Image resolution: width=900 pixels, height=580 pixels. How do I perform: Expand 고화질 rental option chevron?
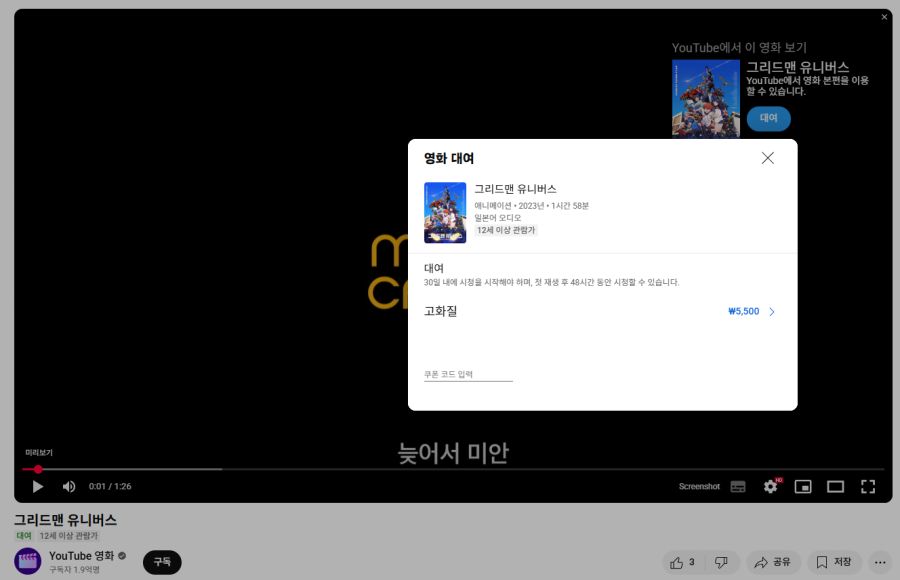coord(769,311)
